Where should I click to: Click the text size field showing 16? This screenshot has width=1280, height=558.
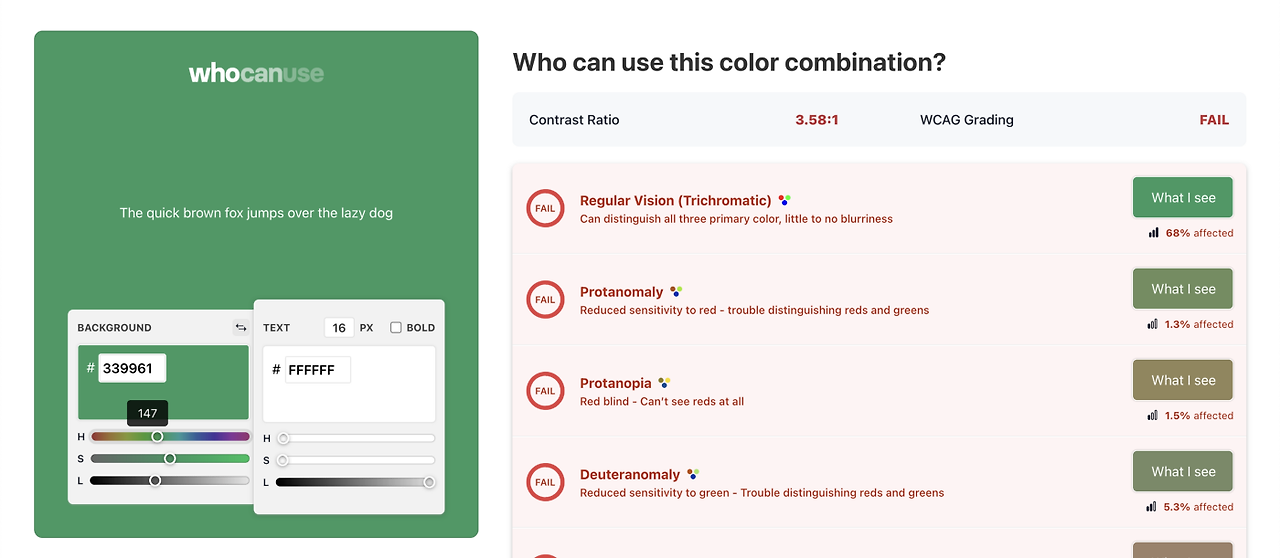coord(339,327)
